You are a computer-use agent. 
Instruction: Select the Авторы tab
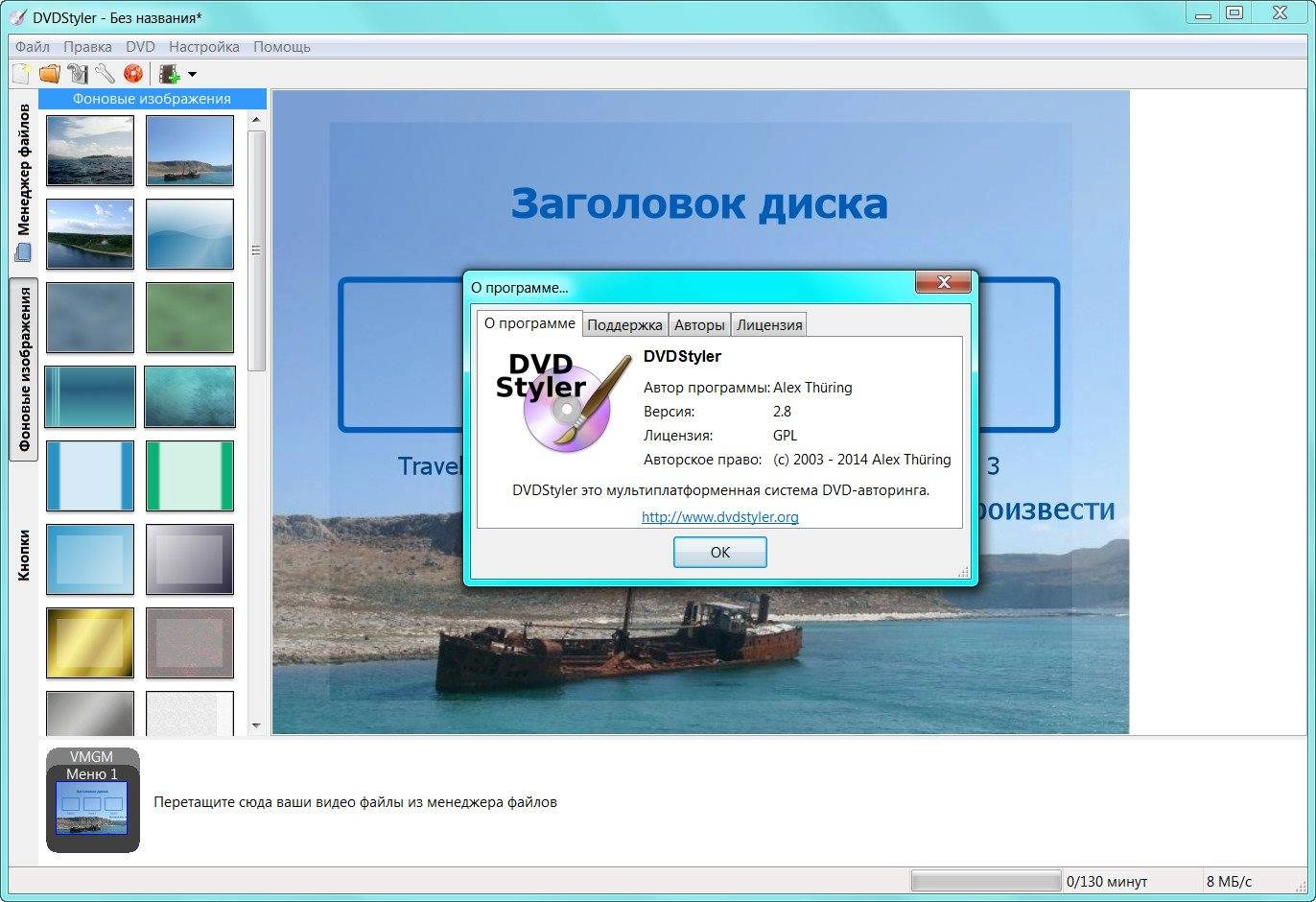tap(699, 325)
